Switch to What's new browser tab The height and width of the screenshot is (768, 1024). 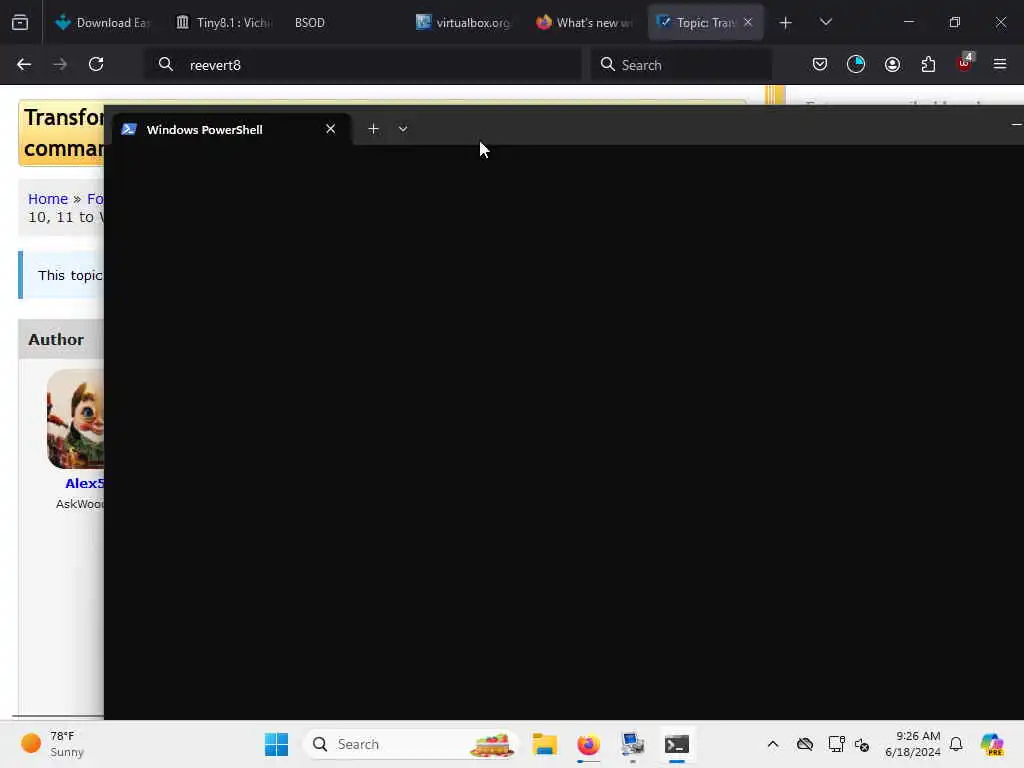pos(584,22)
